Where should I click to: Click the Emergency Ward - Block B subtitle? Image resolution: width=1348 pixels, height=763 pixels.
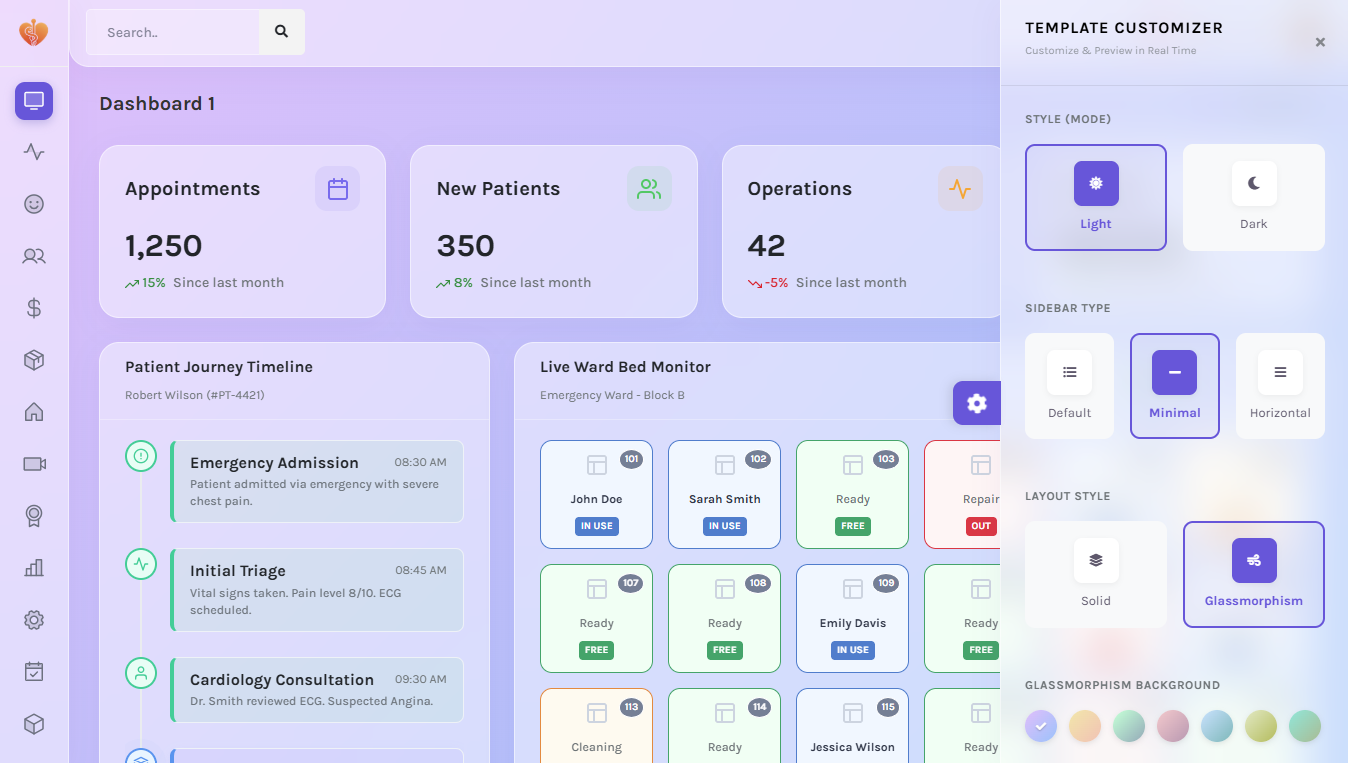click(612, 395)
